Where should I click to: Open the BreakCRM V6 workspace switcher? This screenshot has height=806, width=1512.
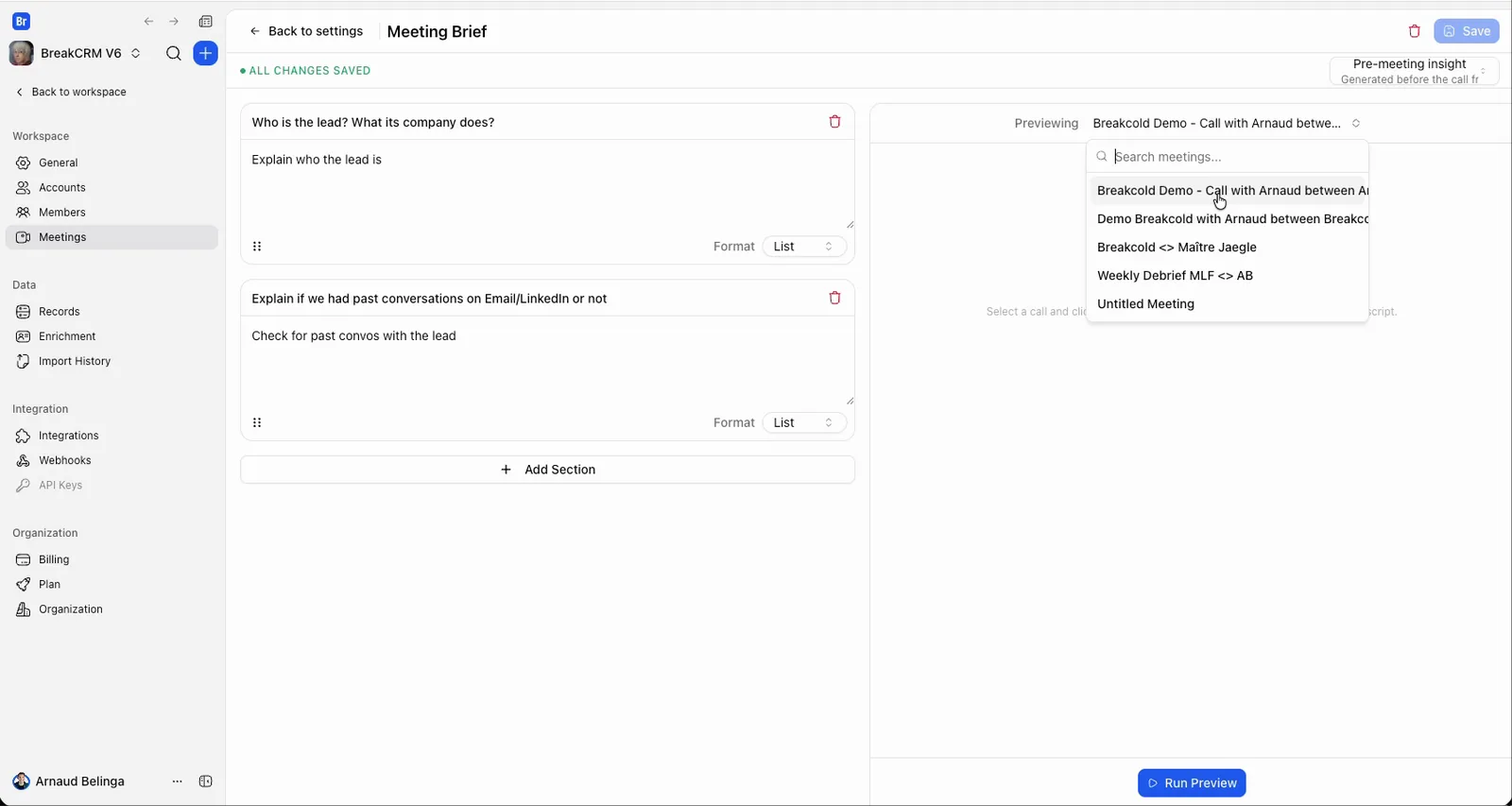pyautogui.click(x=75, y=53)
